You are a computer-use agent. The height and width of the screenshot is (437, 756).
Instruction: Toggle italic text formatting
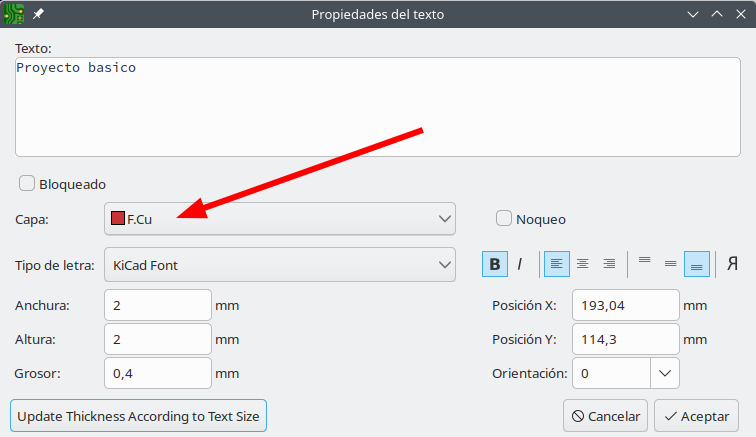[x=520, y=265]
